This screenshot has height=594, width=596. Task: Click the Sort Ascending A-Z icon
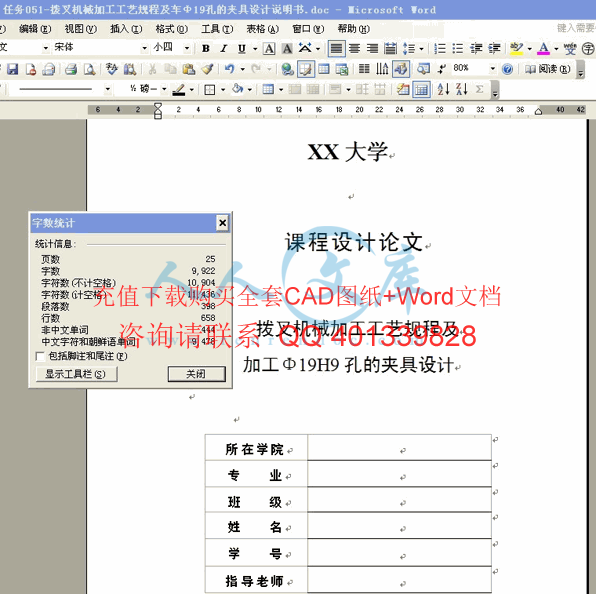pyautogui.click(x=443, y=89)
